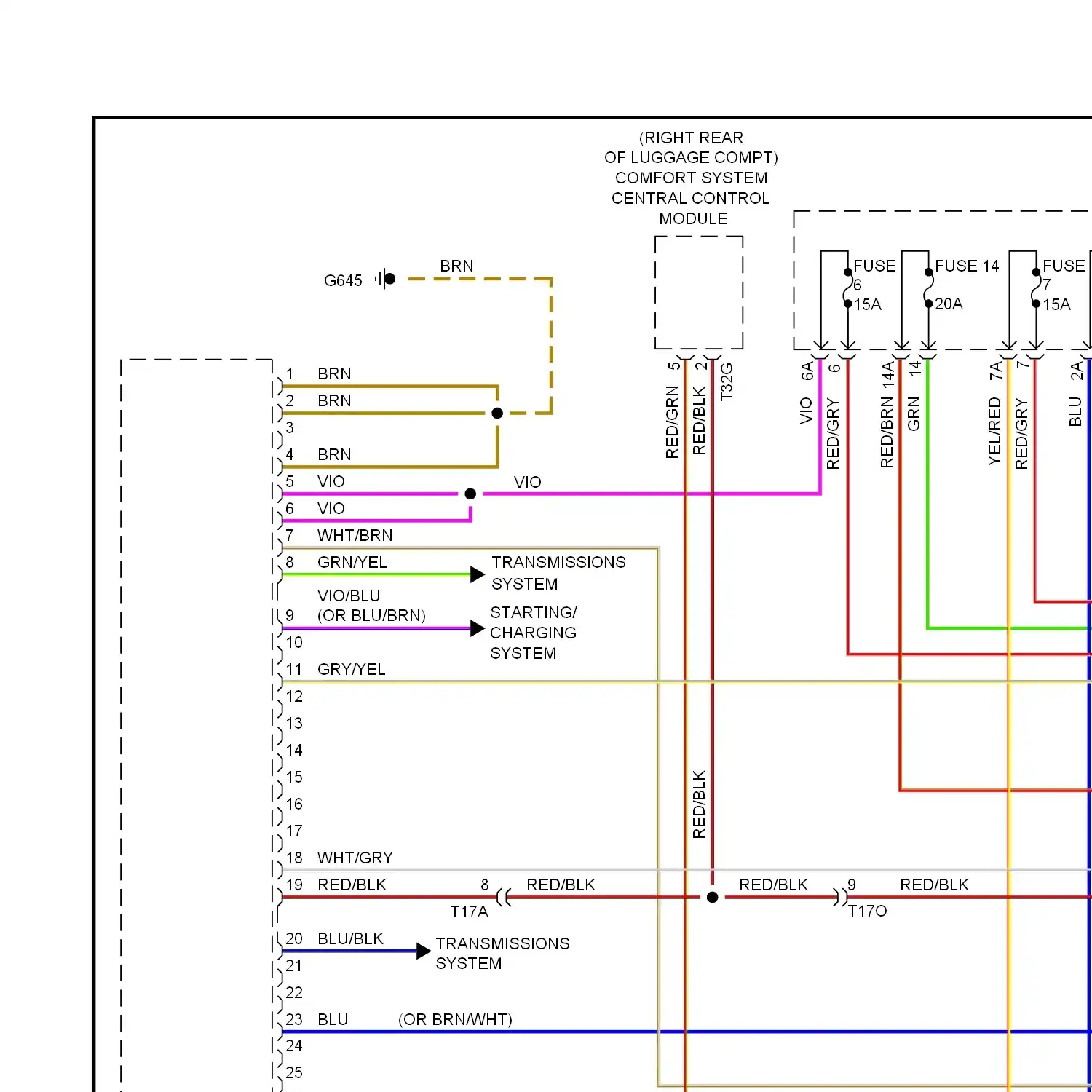This screenshot has height=1092, width=1092.
Task: Click the 15A rating of fuse 7
Action: pyautogui.click(x=1056, y=304)
